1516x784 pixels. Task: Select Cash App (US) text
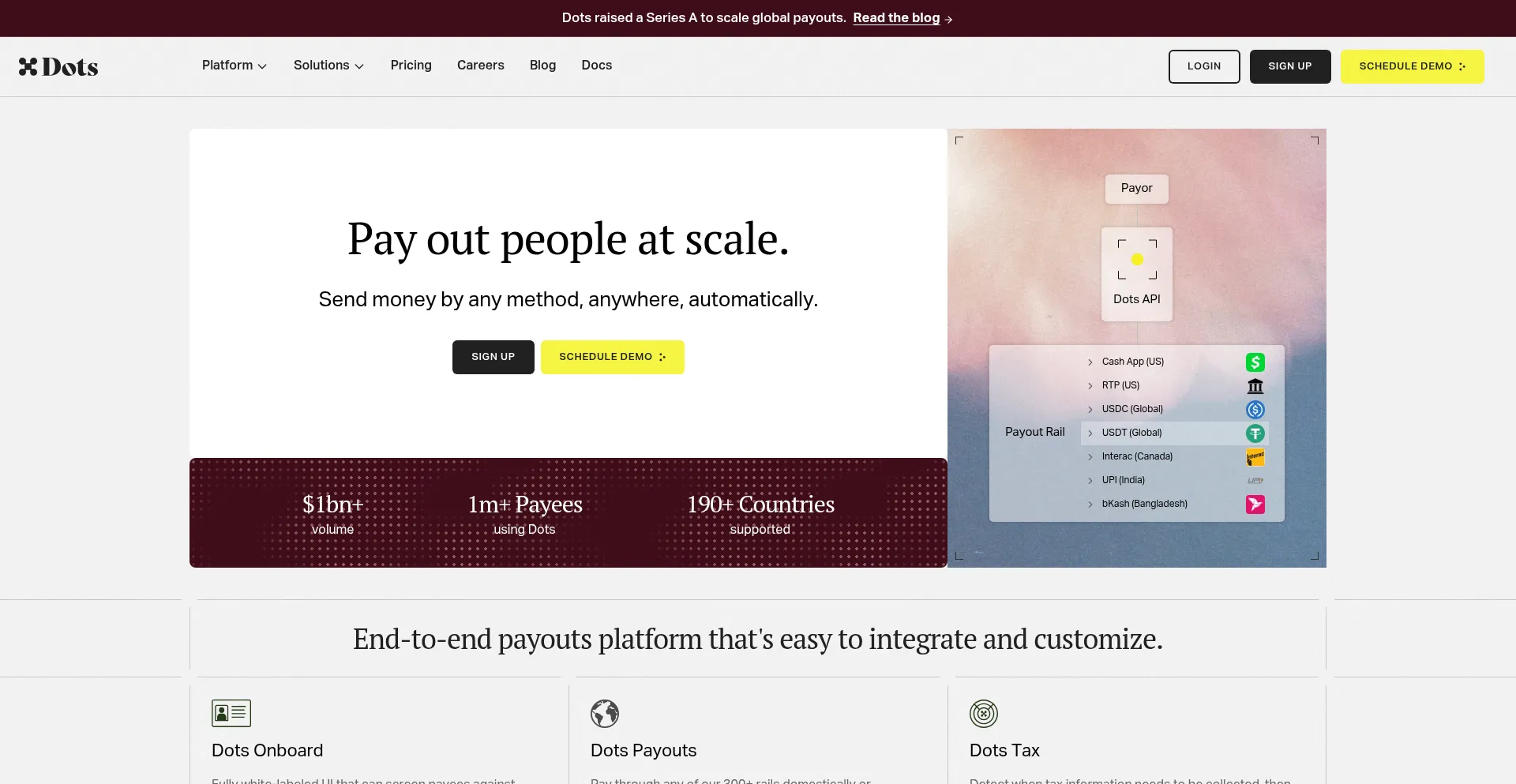point(1133,362)
